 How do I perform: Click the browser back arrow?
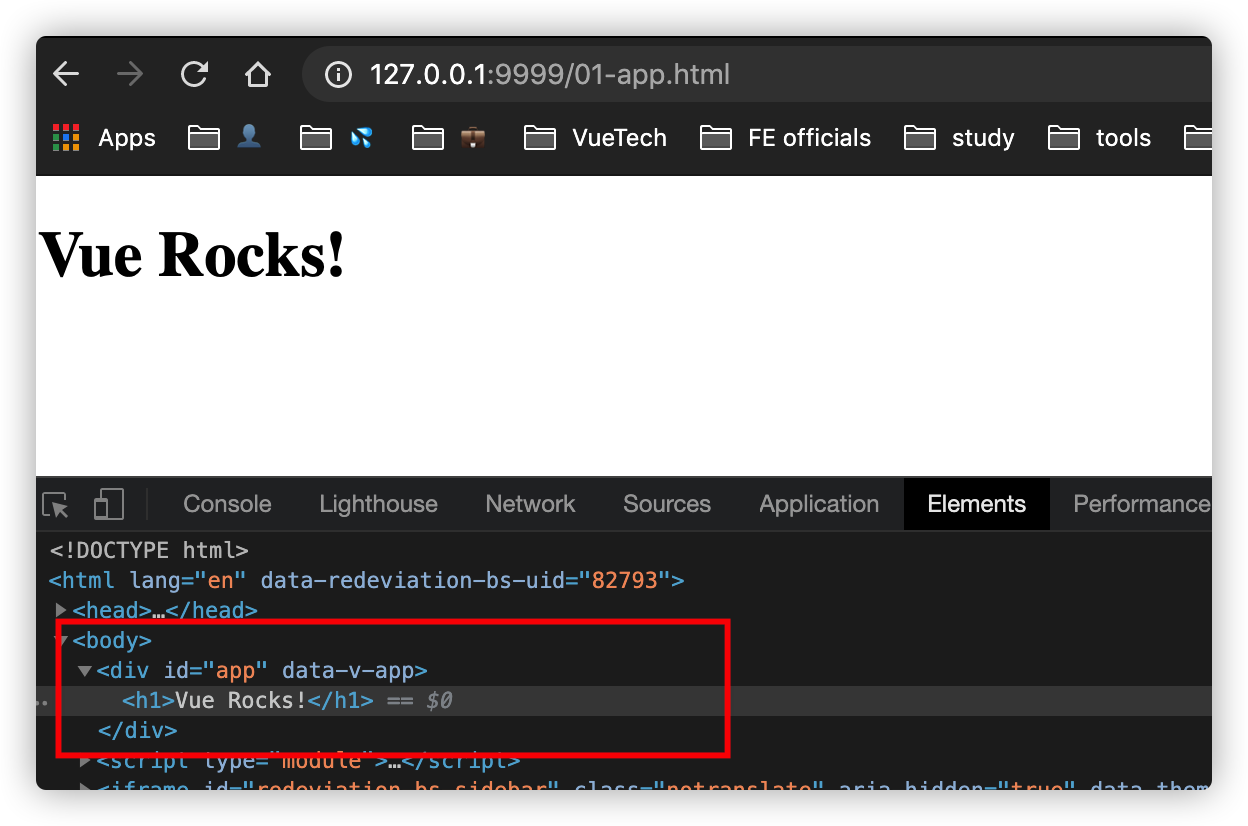pos(66,74)
